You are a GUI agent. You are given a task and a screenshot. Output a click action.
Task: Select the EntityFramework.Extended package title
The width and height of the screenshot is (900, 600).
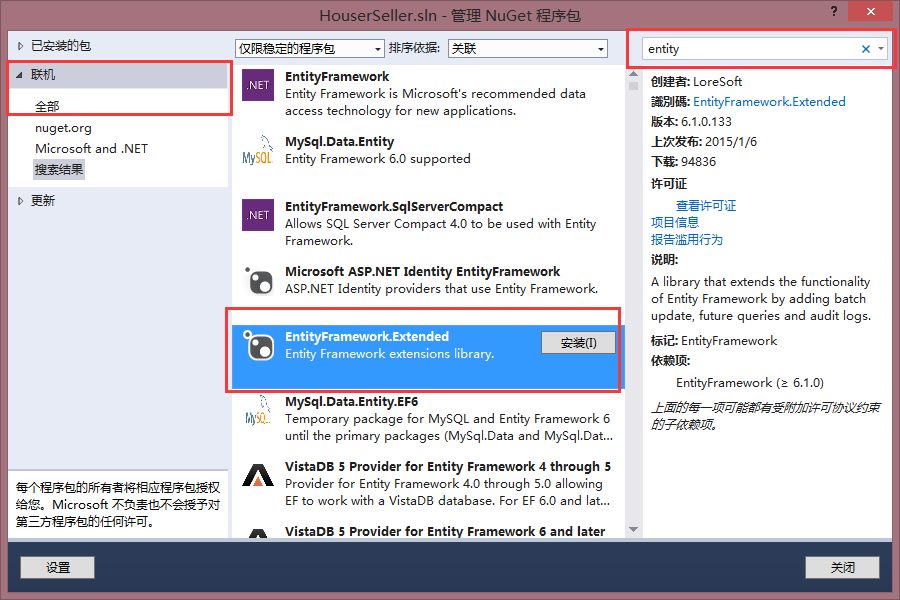[367, 336]
